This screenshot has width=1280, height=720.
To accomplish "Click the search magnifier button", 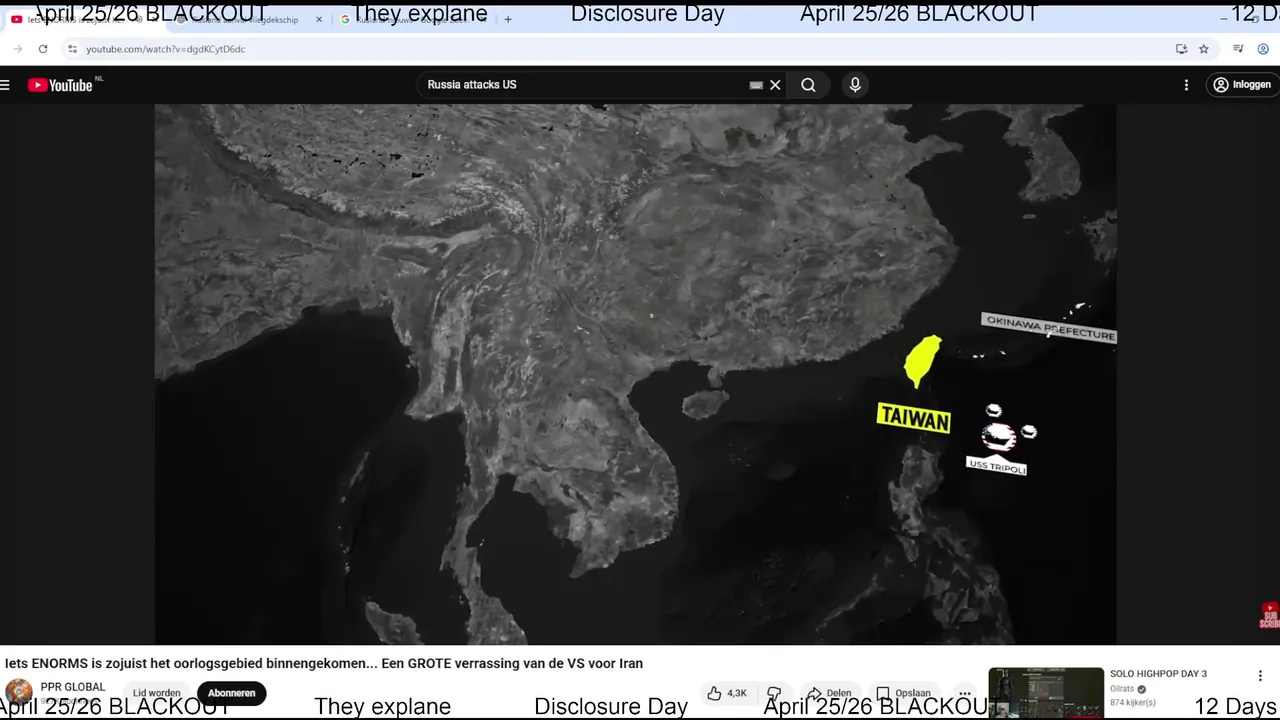I will [x=808, y=85].
